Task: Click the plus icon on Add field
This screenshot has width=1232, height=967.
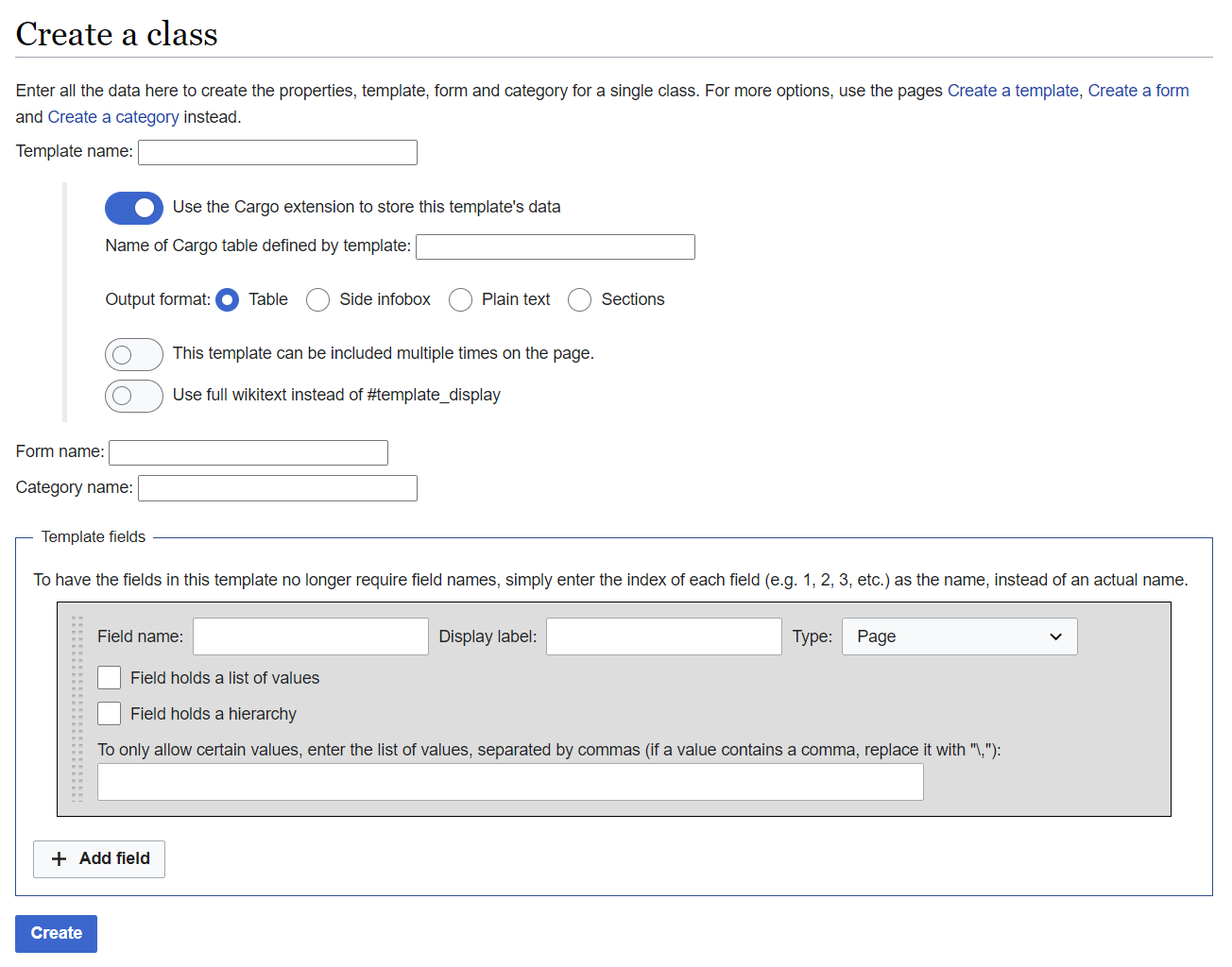Action: [59, 858]
